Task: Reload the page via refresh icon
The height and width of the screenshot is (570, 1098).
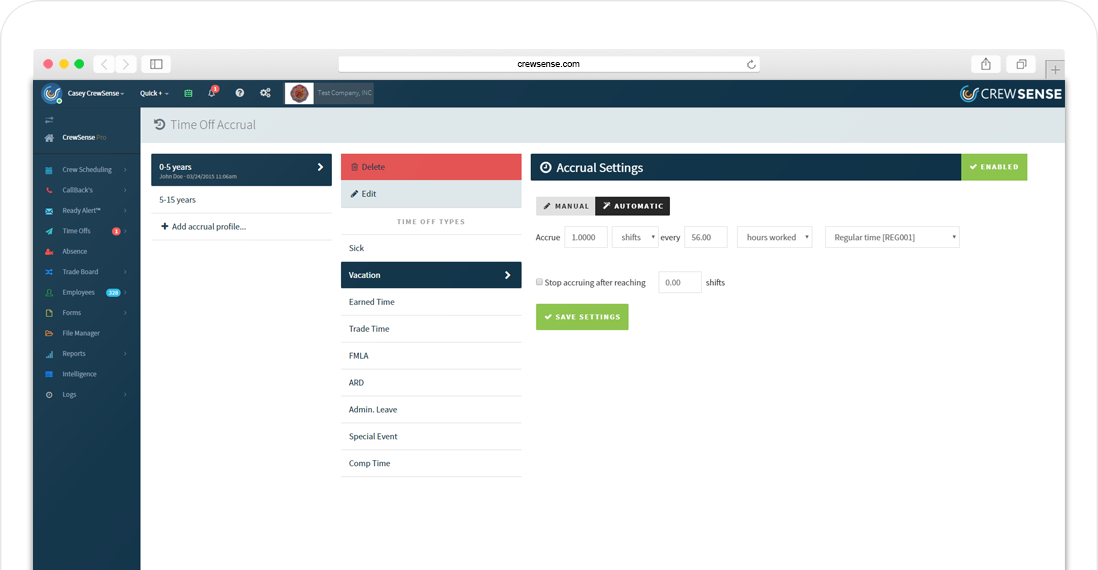Action: coord(751,64)
